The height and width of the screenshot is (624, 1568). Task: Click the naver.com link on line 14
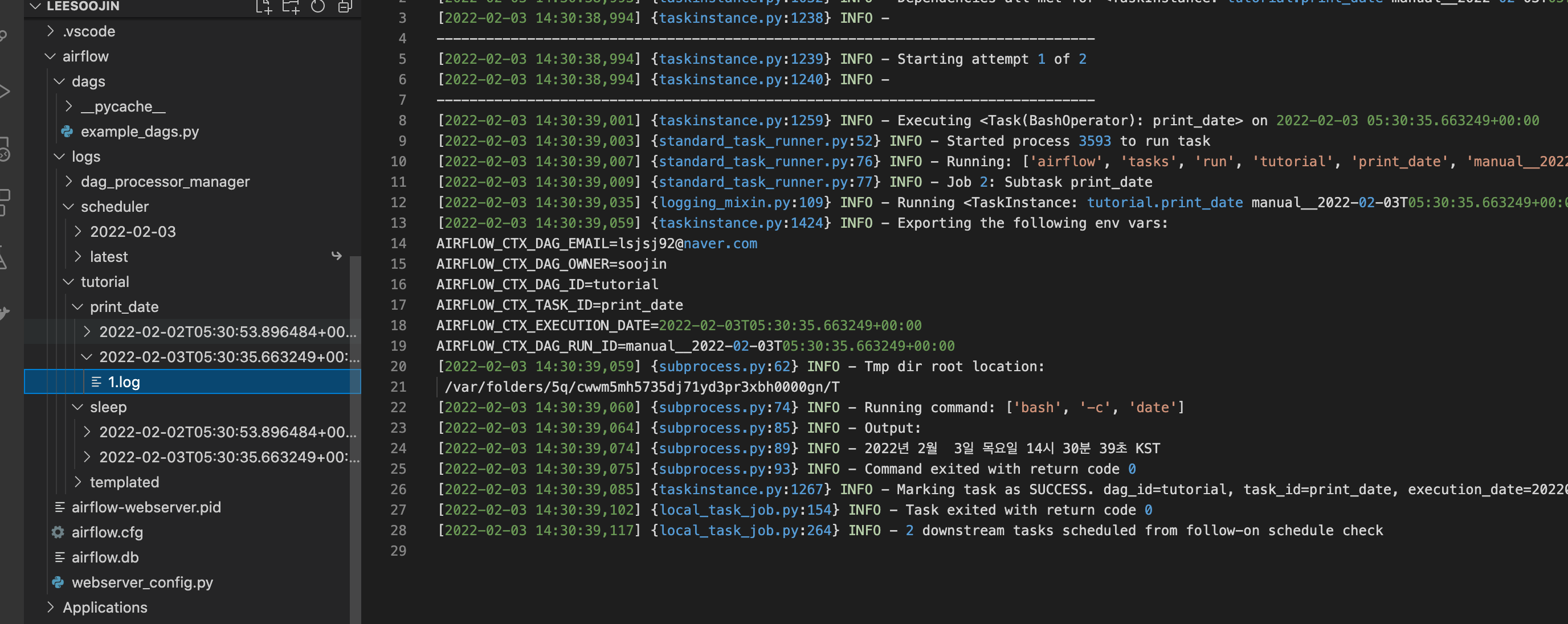720,243
